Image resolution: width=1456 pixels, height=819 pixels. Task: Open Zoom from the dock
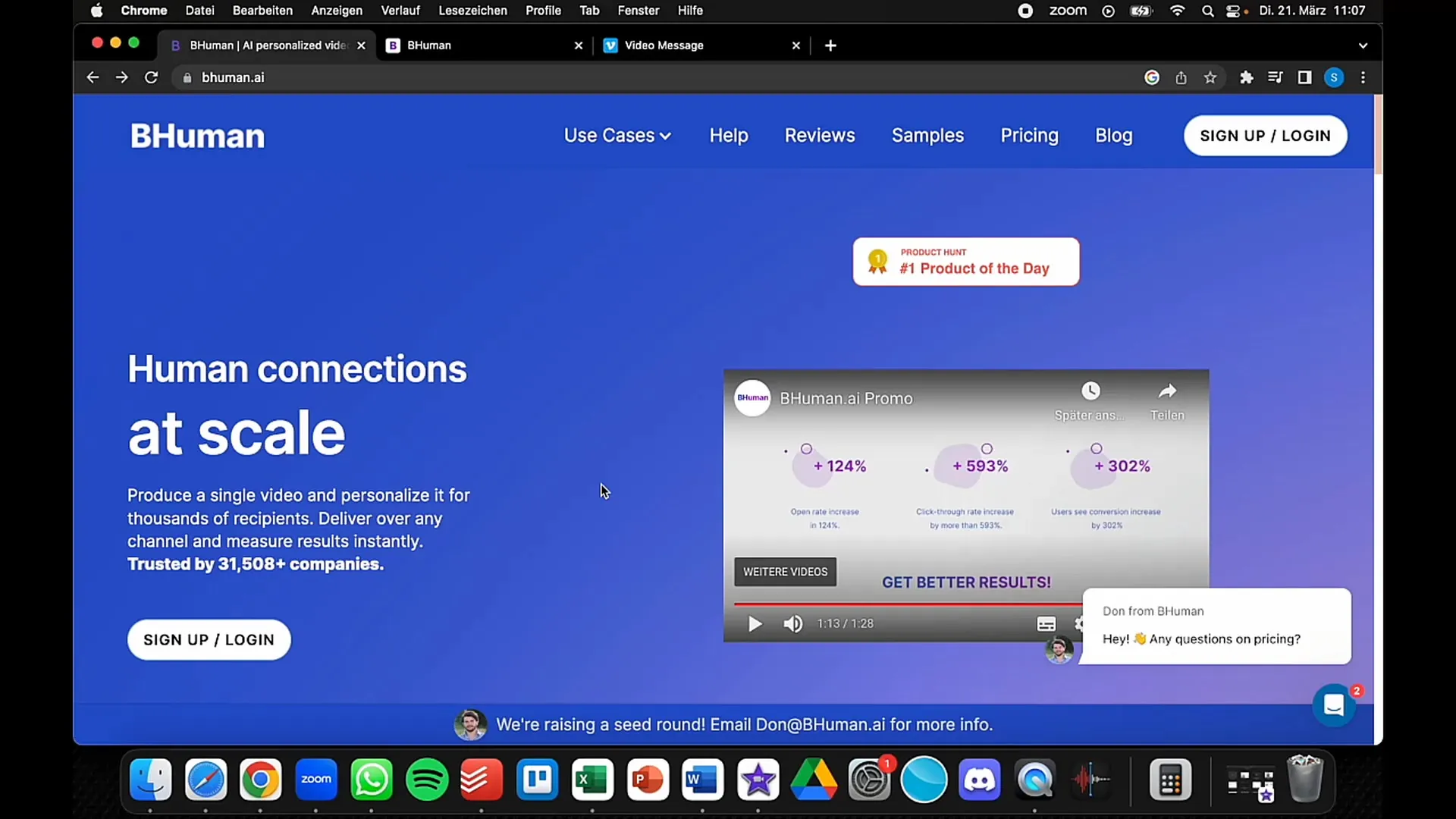pos(316,780)
